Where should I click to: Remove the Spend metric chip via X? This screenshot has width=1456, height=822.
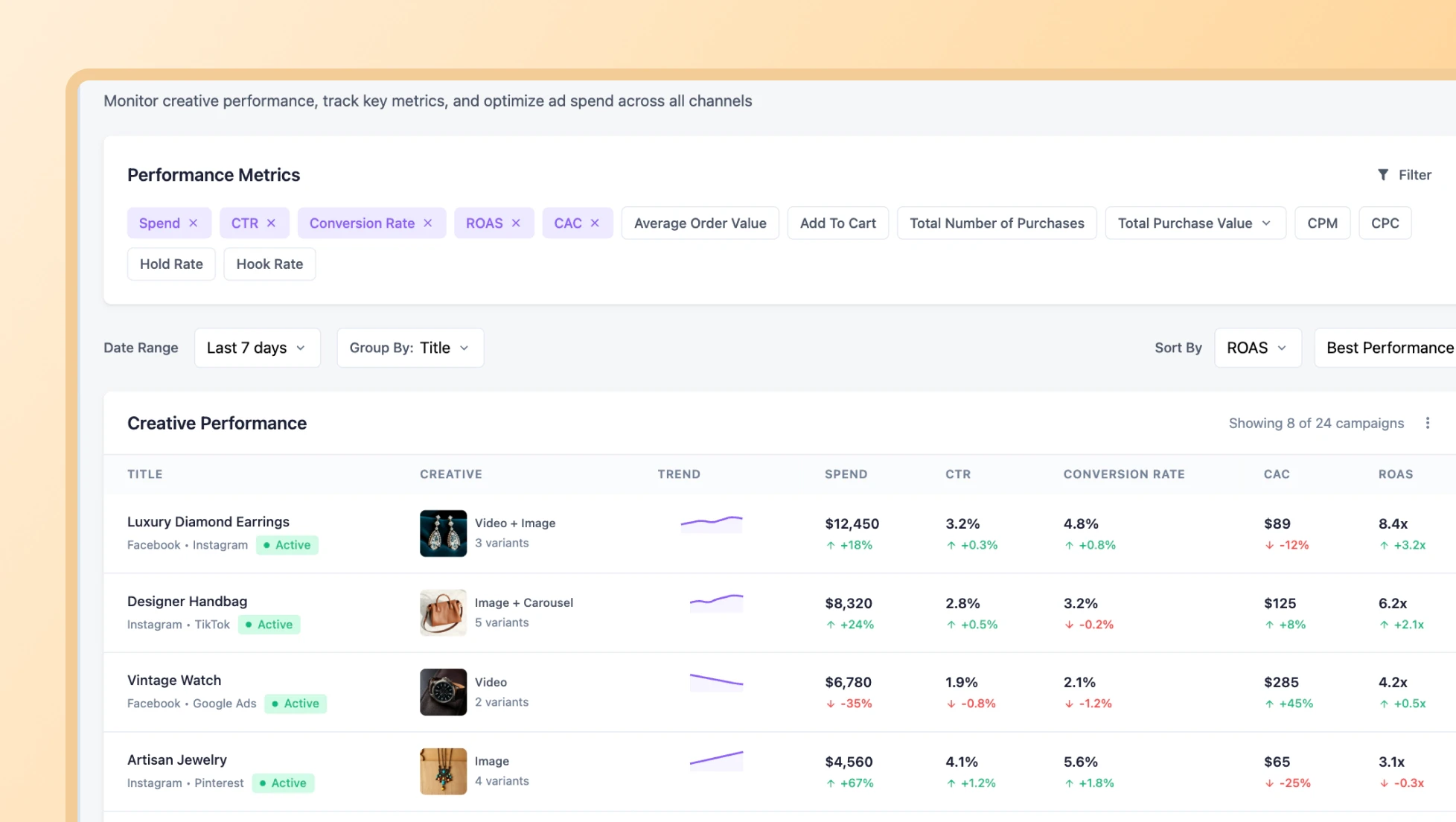tap(194, 223)
